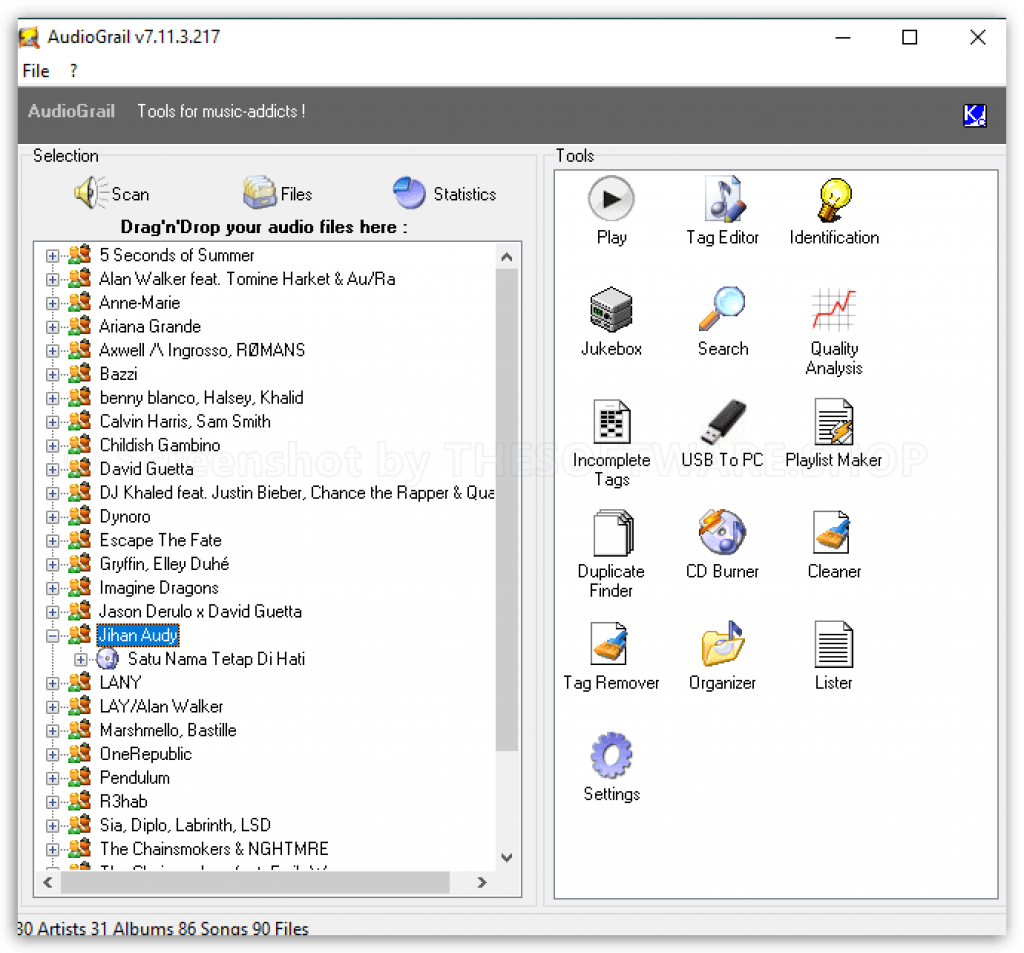Open the Playlist Maker tool
This screenshot has width=1024, height=953.
(x=834, y=433)
